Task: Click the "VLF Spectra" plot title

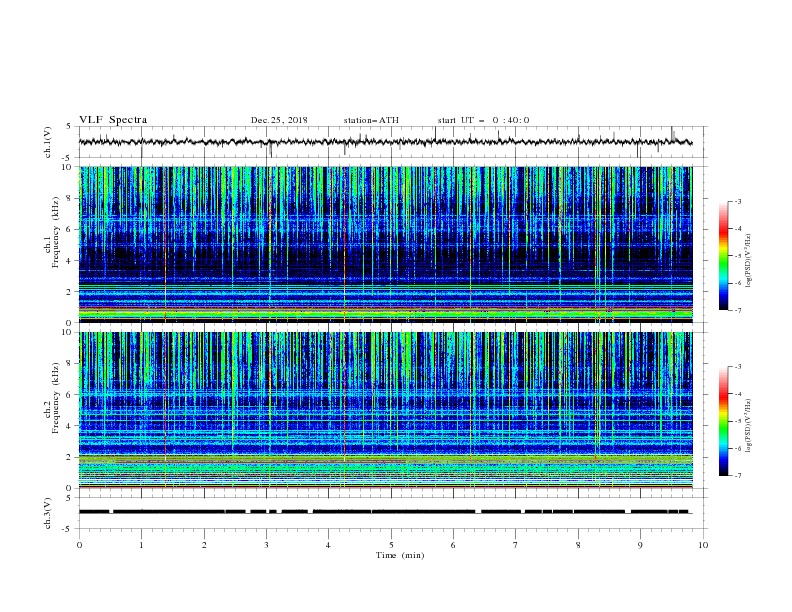Action: (x=113, y=120)
